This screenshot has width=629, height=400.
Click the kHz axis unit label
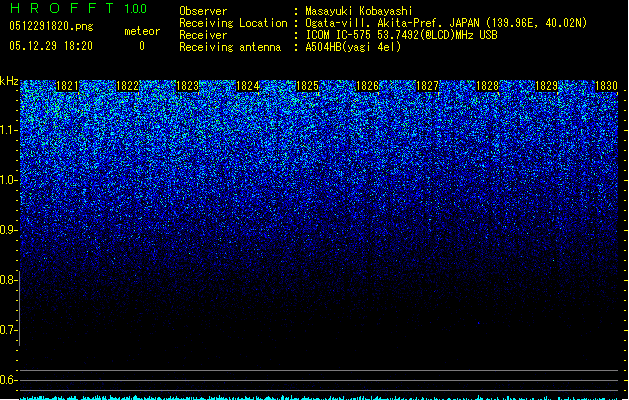coord(9,81)
